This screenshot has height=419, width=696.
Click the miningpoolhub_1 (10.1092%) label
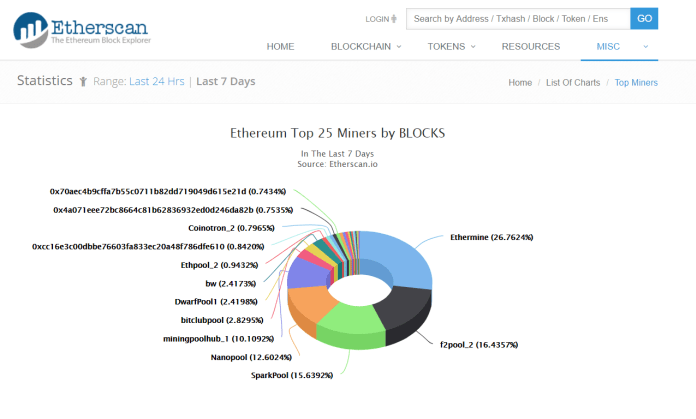(218, 339)
